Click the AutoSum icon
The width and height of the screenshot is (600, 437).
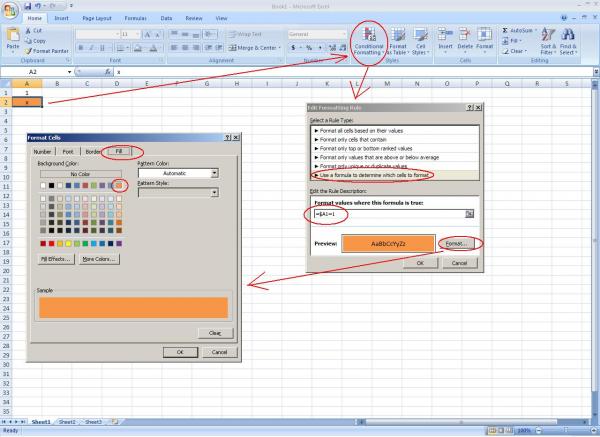517,31
